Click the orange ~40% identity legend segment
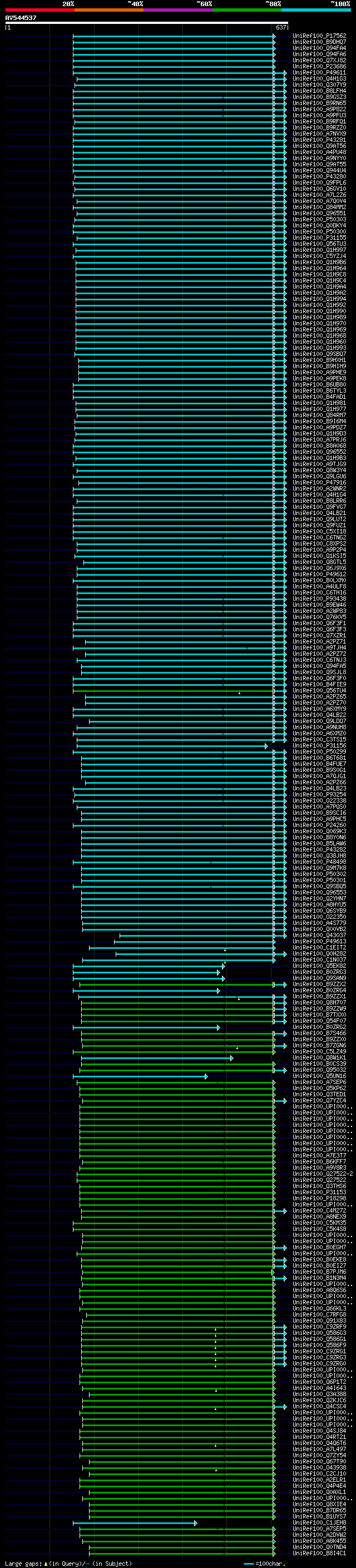 point(109,10)
